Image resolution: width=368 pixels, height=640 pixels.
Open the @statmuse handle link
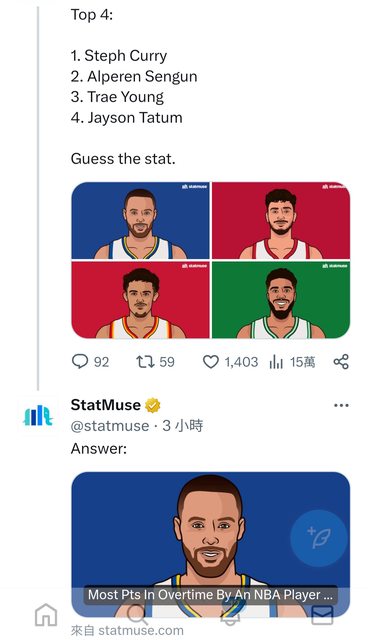pos(110,426)
